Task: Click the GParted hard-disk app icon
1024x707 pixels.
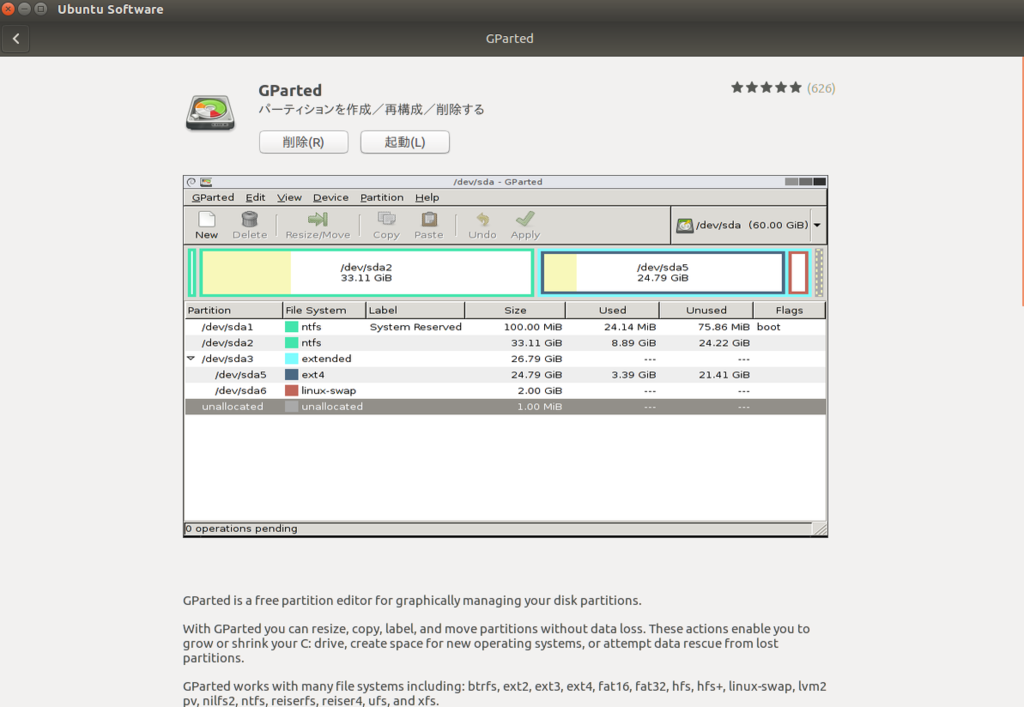Action: 210,112
